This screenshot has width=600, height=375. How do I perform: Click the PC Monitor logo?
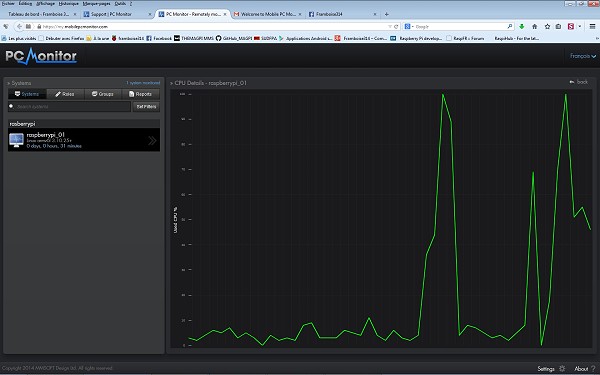pos(41,56)
